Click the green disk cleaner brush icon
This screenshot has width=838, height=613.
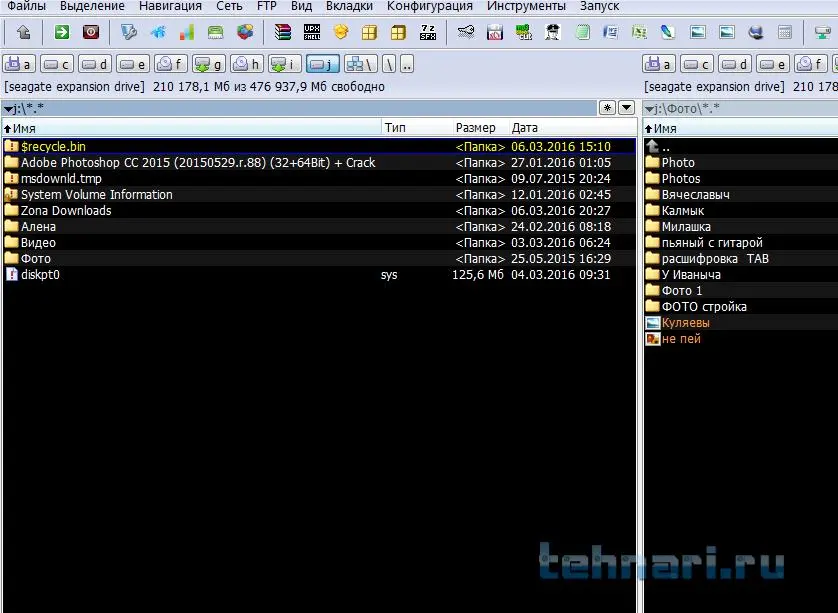[215, 33]
